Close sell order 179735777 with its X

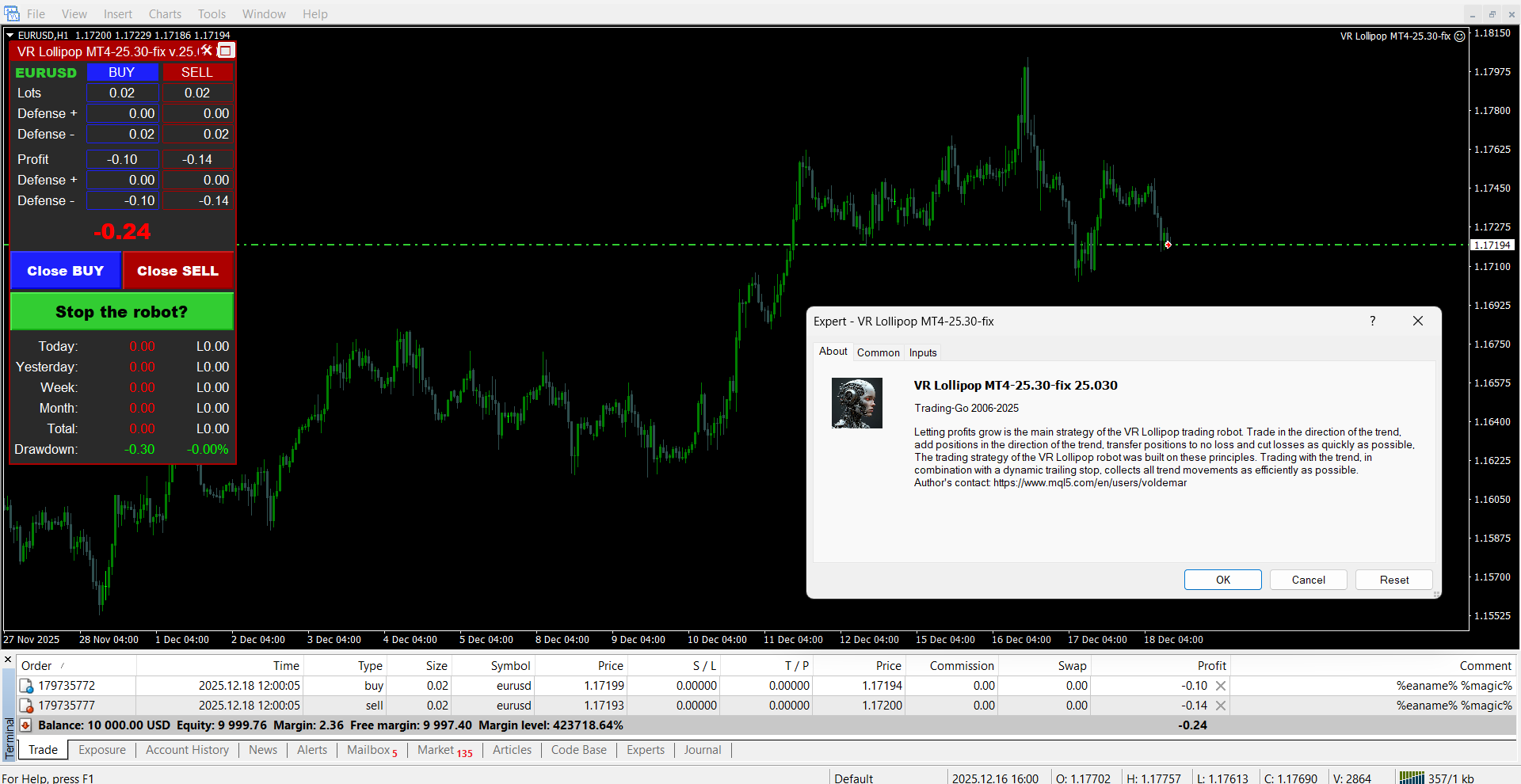point(1221,706)
